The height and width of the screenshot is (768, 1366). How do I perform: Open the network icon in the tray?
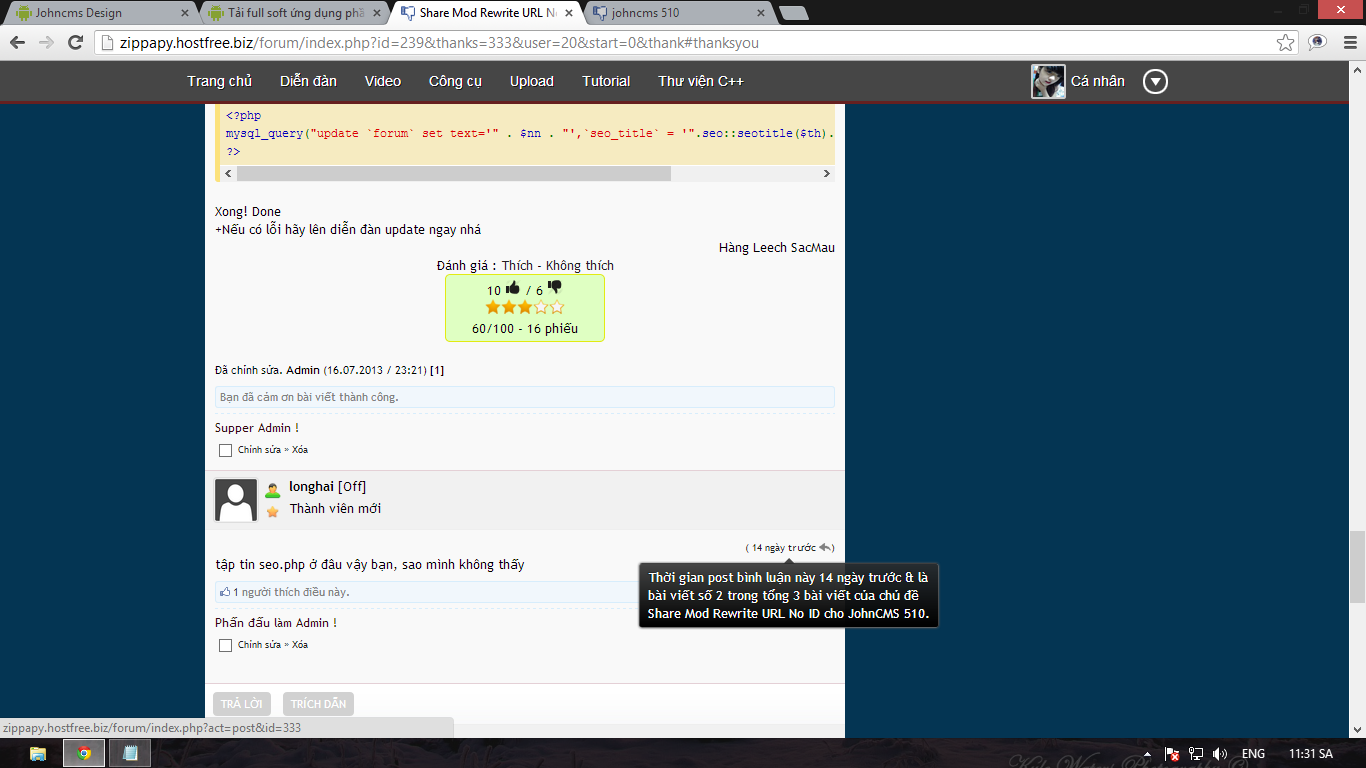coord(1196,754)
